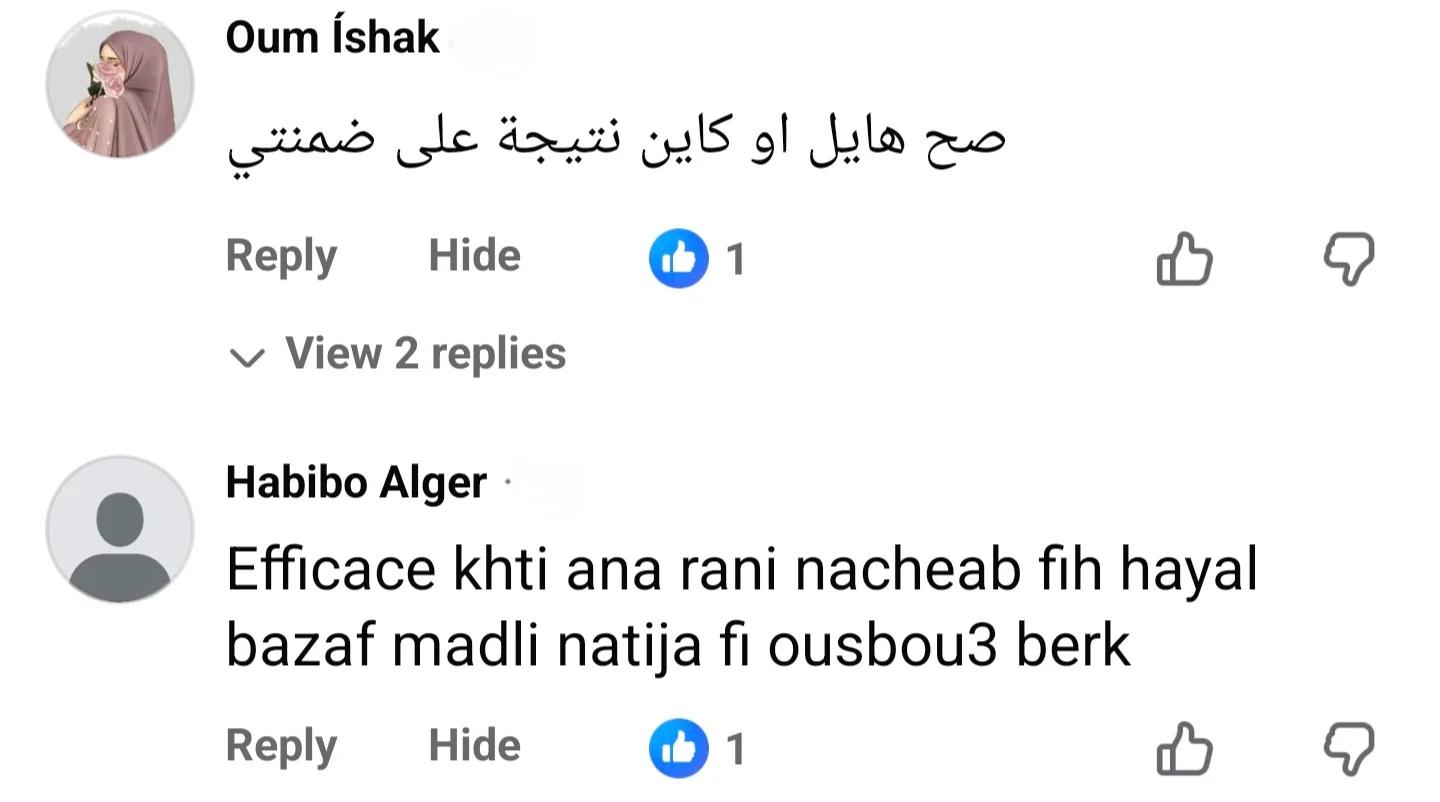Click the Habibo Alger username
The width and height of the screenshot is (1440, 802).
[356, 484]
